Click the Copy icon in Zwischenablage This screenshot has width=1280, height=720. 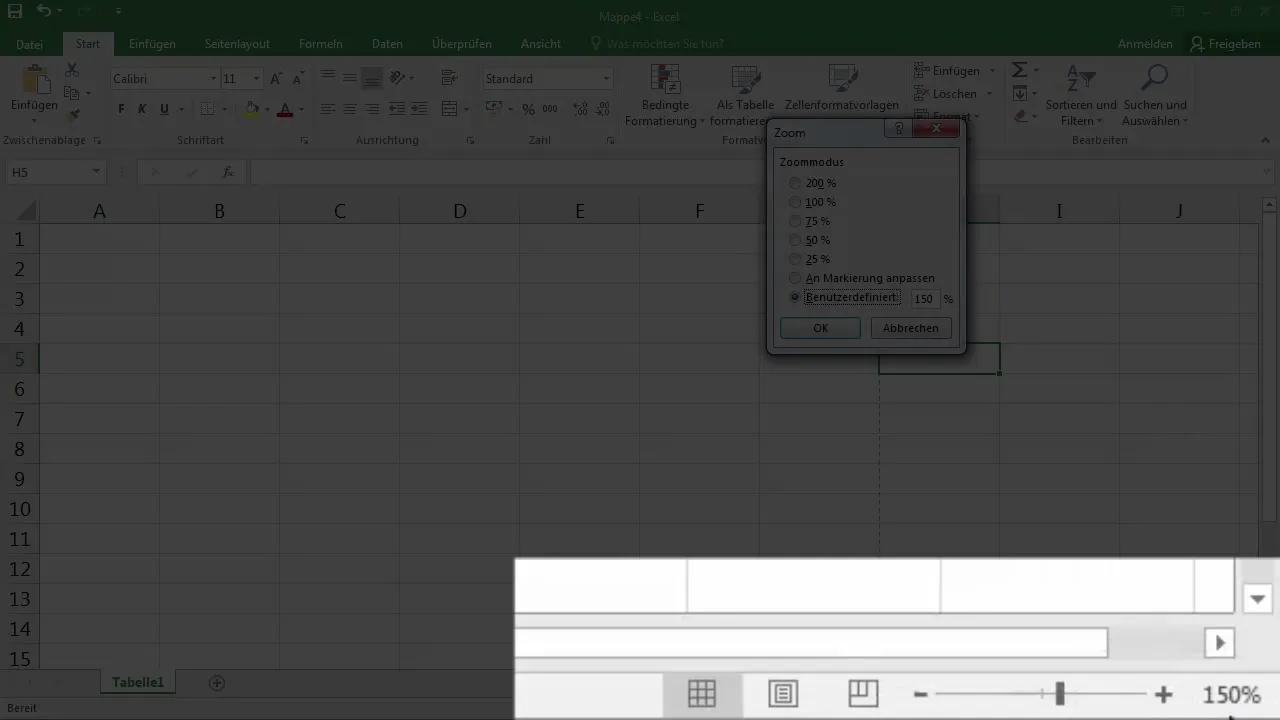(x=72, y=93)
